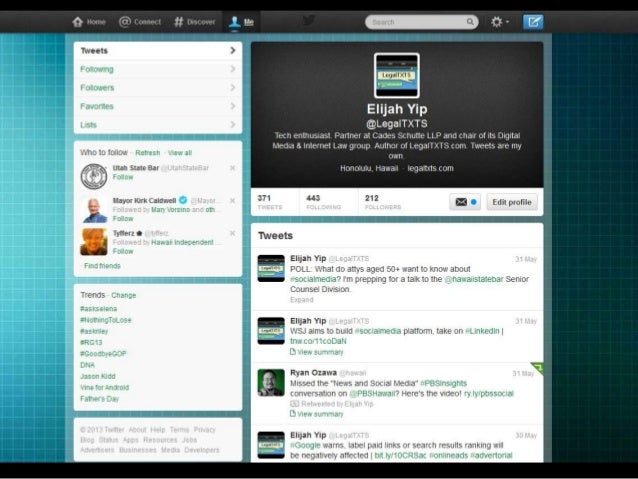This screenshot has width=638, height=479.
Task: Open the #RG13 trend
Action: pyautogui.click(x=91, y=343)
